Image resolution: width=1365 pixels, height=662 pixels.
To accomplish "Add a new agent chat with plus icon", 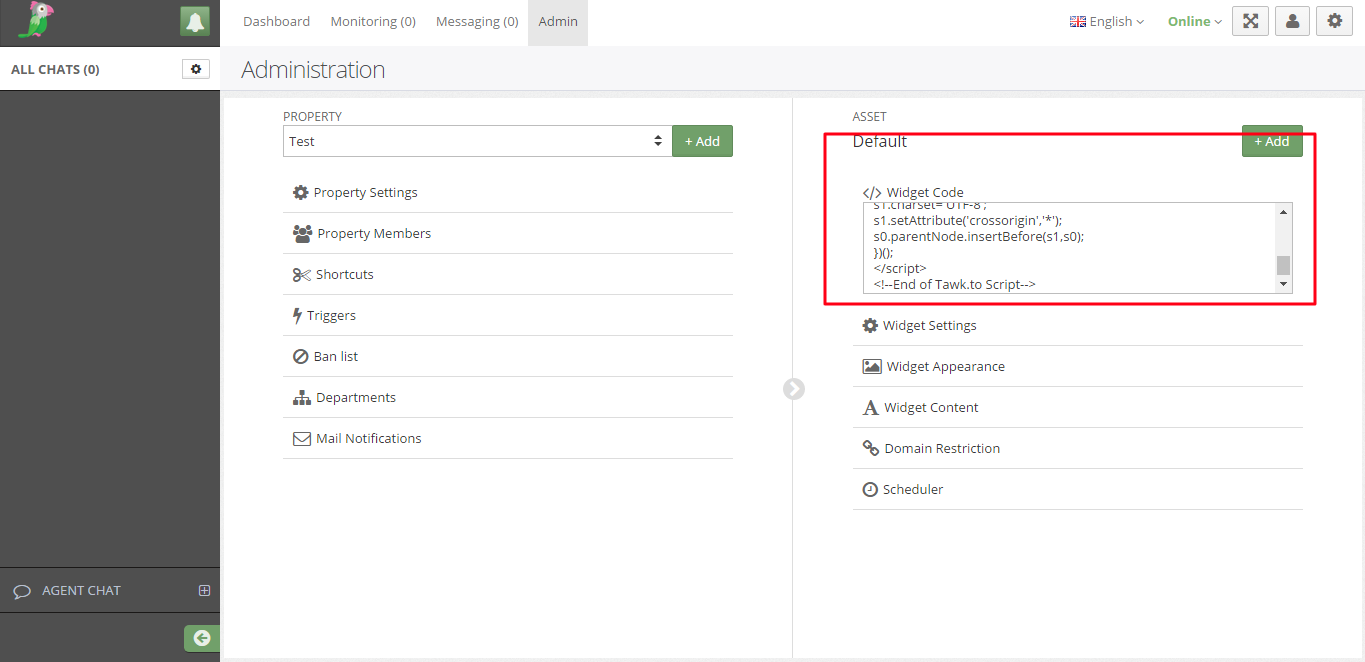I will click(204, 590).
